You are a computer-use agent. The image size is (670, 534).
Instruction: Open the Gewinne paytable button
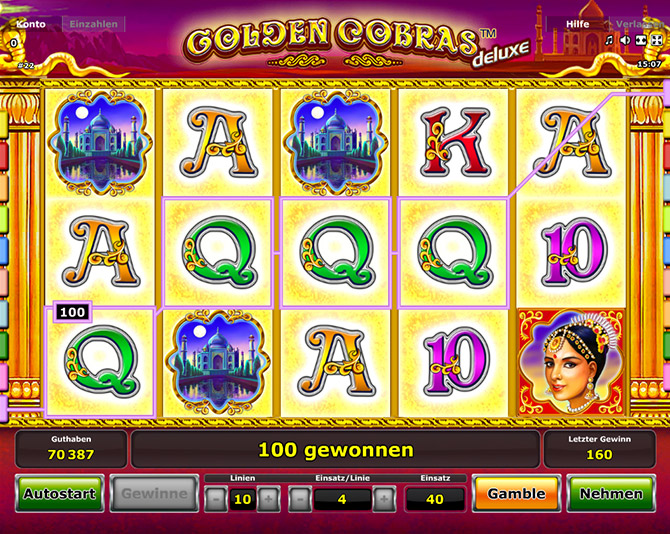(x=154, y=493)
